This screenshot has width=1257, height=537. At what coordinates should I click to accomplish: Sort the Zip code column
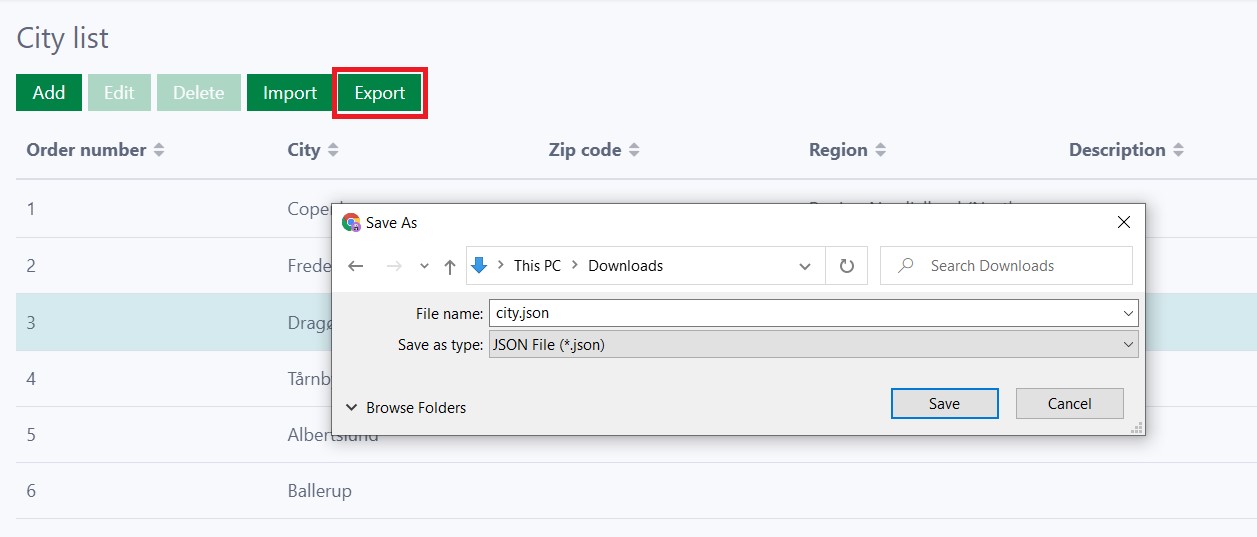coord(634,150)
